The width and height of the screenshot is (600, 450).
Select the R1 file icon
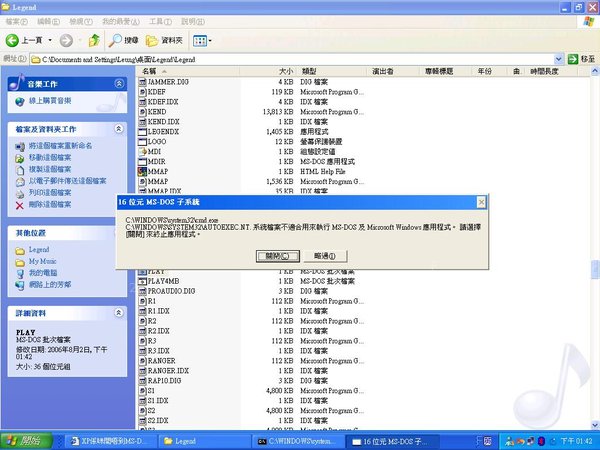pos(142,301)
